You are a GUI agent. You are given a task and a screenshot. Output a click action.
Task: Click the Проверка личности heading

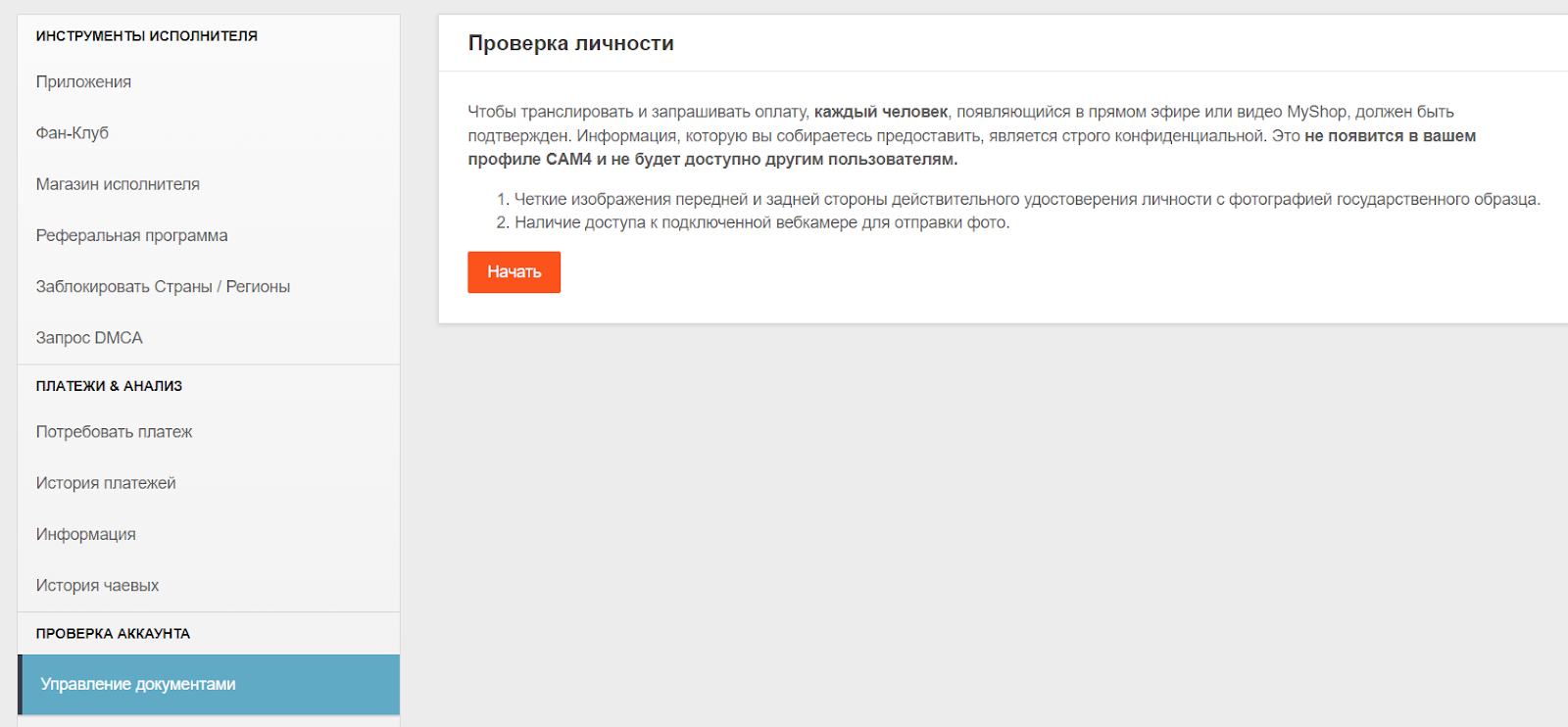pos(570,43)
